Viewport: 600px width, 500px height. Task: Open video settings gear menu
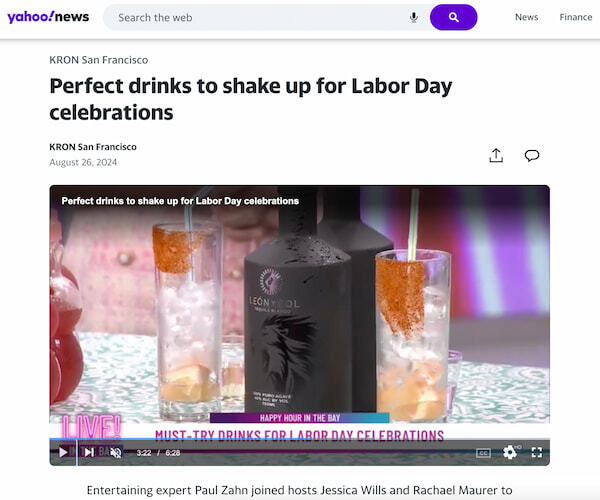coord(510,452)
